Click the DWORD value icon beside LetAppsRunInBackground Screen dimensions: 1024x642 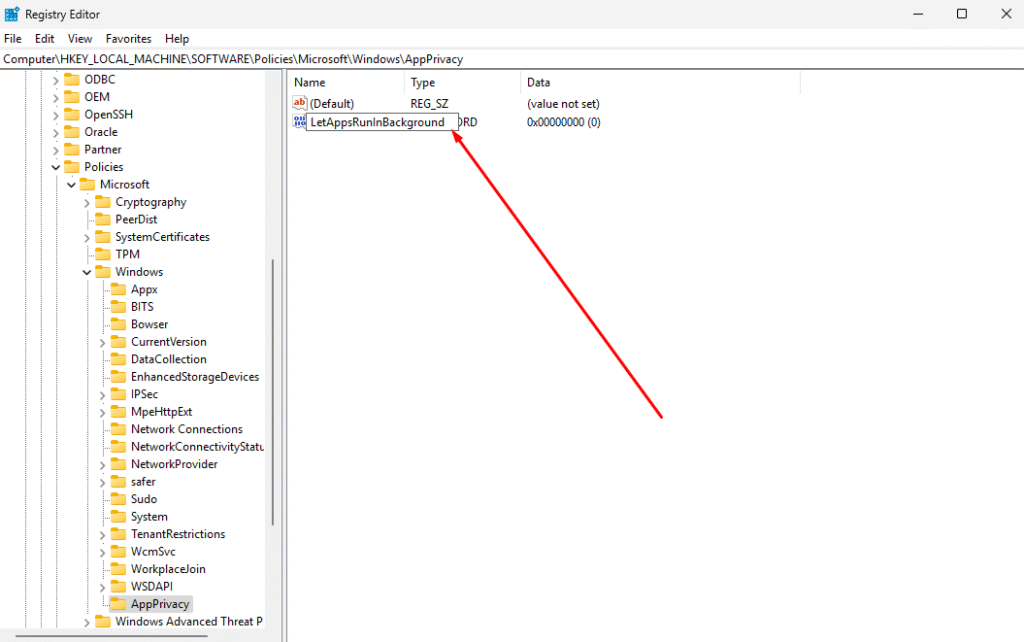[298, 122]
